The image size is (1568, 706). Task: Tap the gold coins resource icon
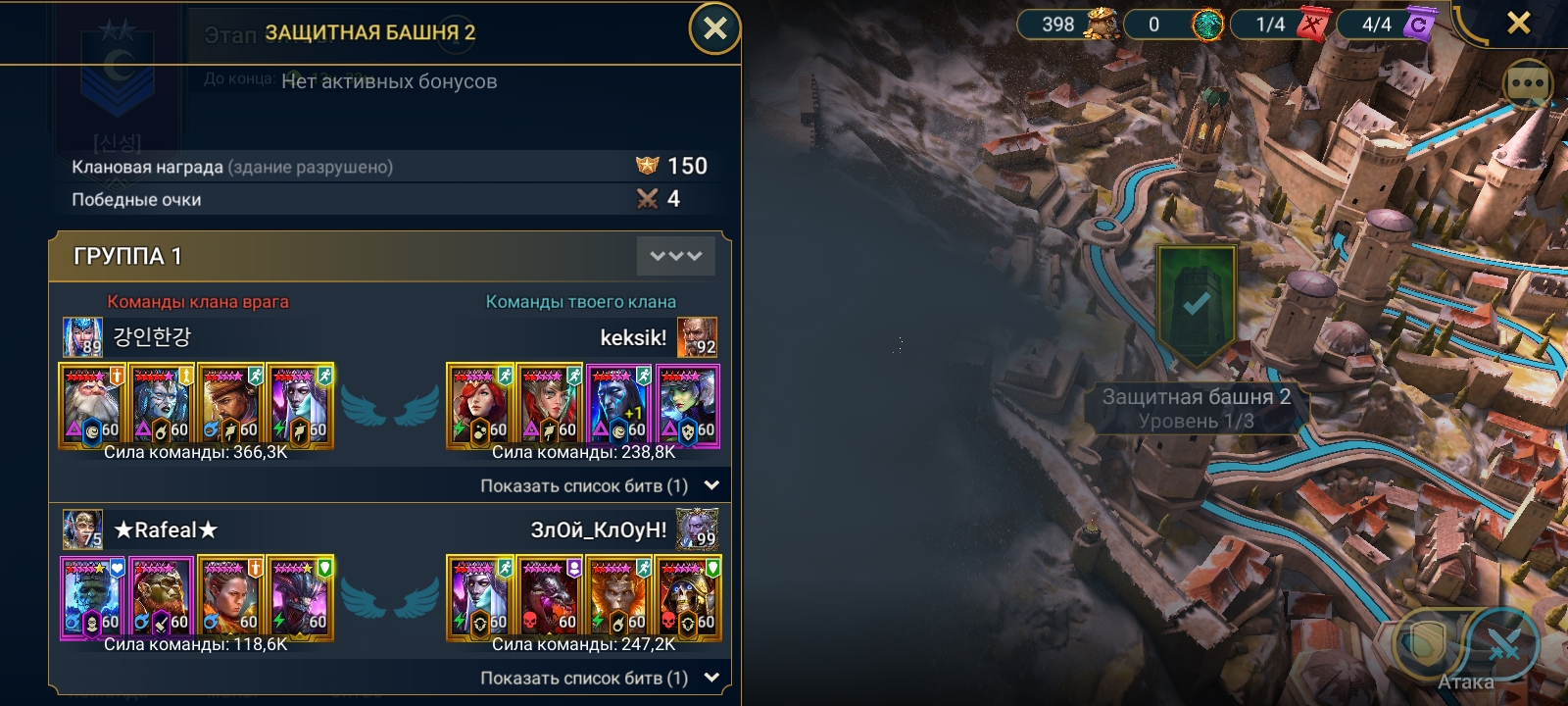click(x=1102, y=24)
